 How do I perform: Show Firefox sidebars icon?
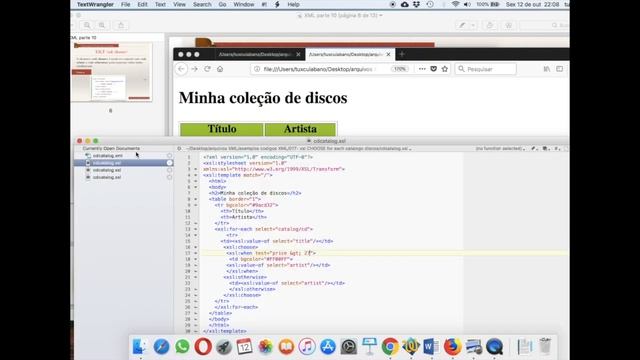560,69
